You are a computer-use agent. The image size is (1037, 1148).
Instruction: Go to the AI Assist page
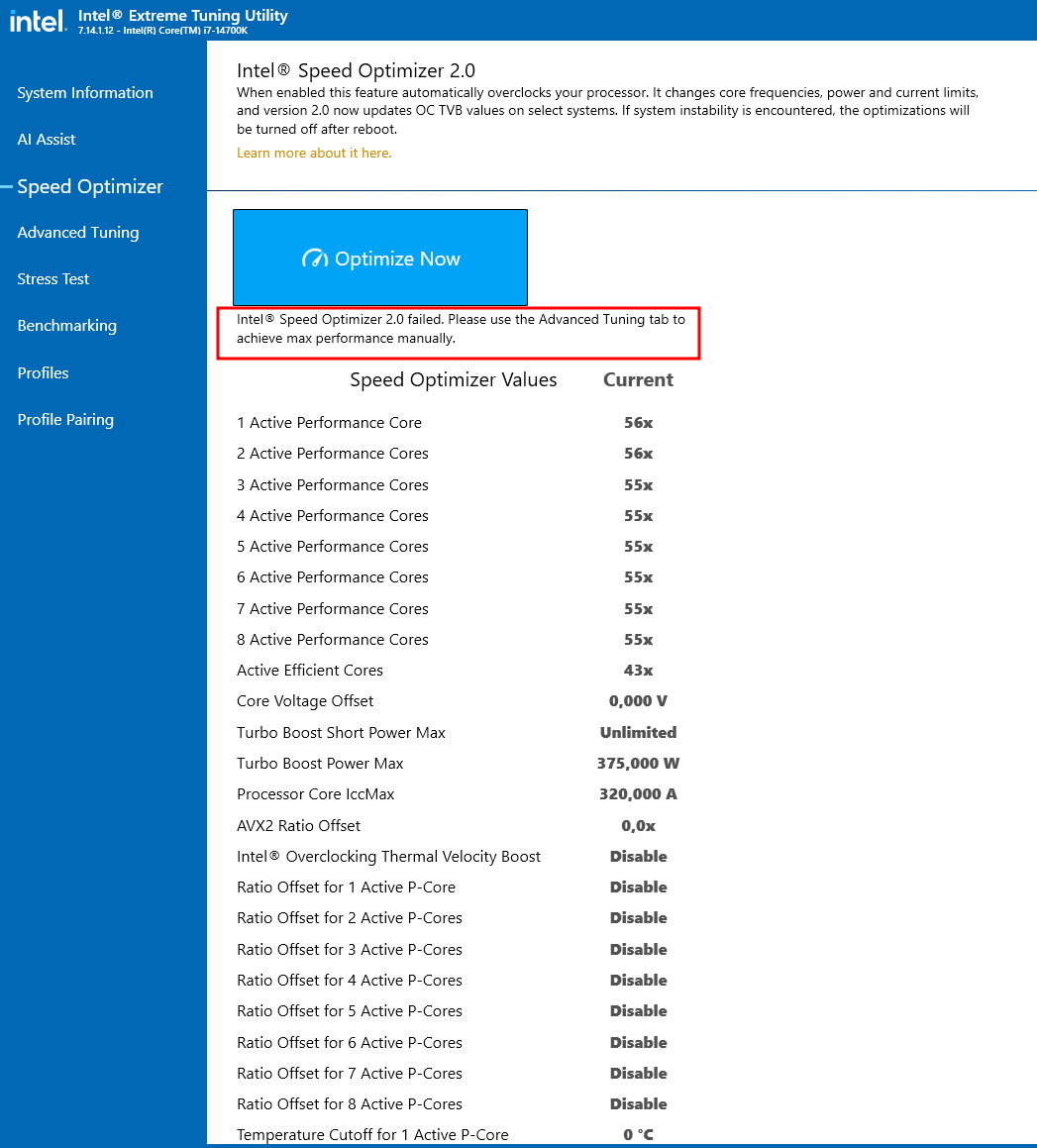coord(47,140)
